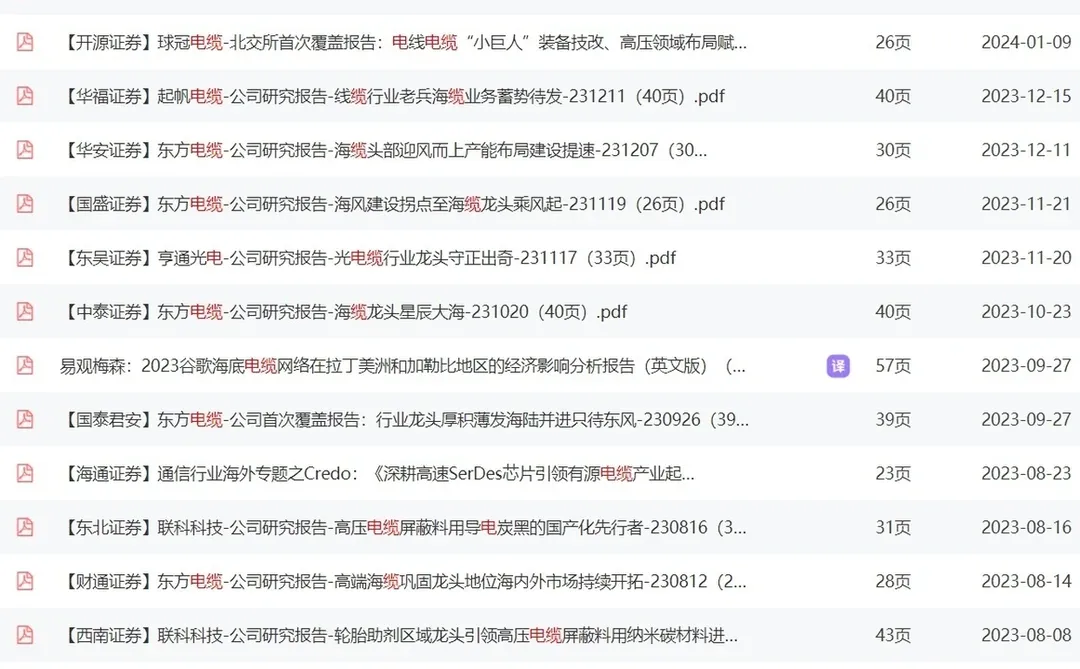Click PDF icon of 东北证券 联科科技 report
This screenshot has height=669, width=1080.
pos(25,527)
